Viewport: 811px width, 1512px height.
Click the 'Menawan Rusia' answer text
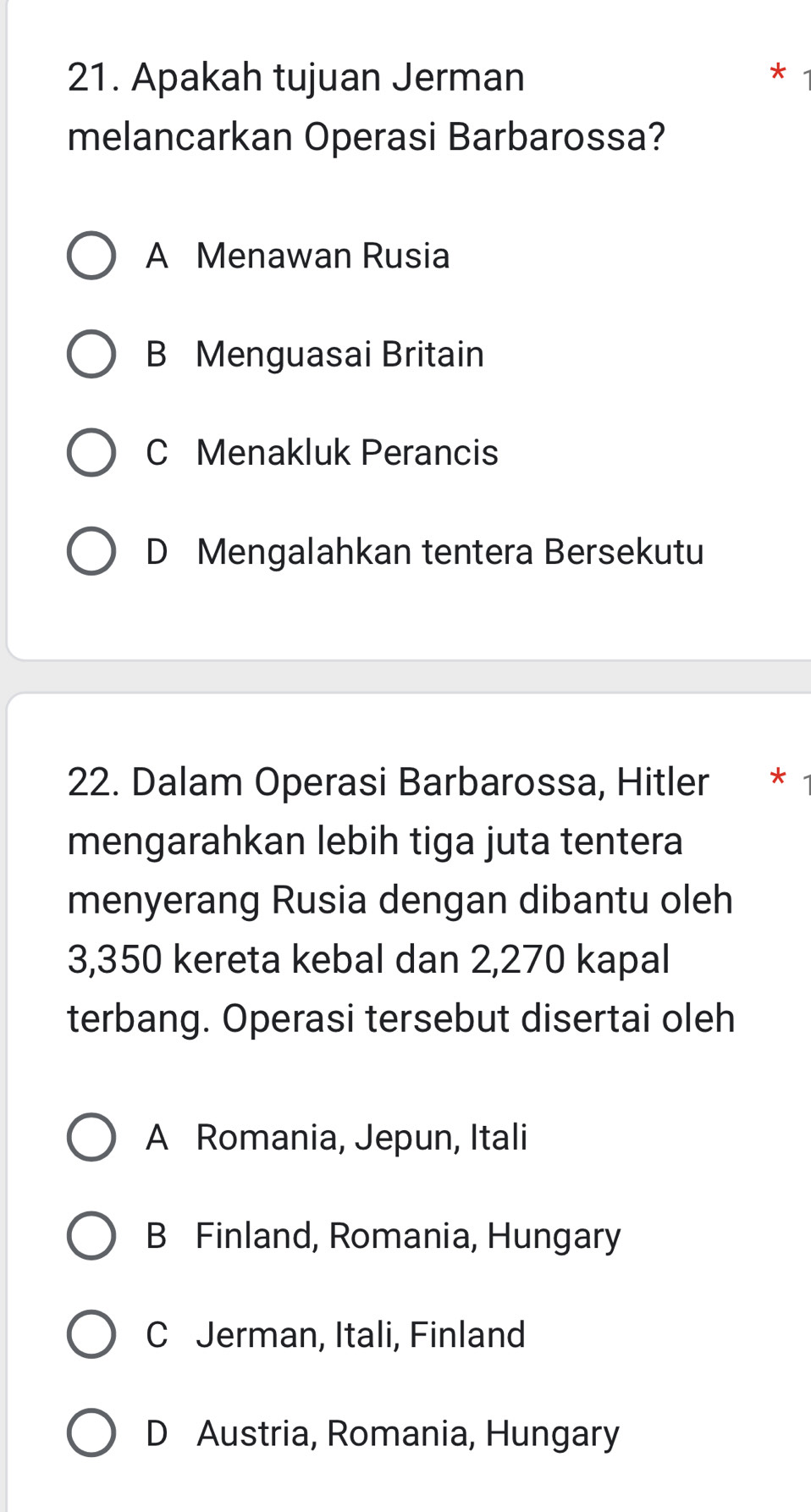323,256
